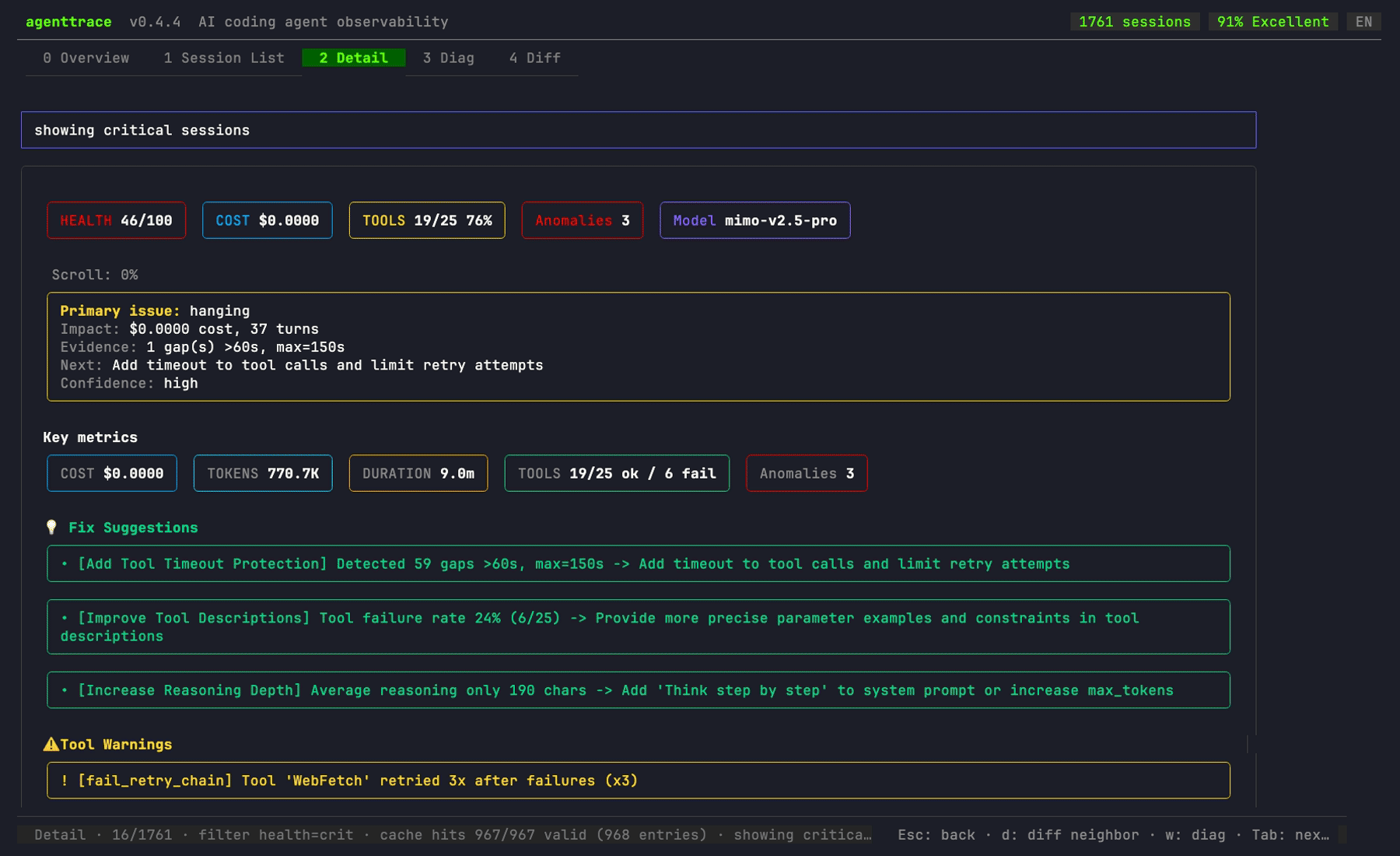The height and width of the screenshot is (856, 1400).
Task: Click the TOOLS 19/25 76% badge
Action: click(x=427, y=220)
